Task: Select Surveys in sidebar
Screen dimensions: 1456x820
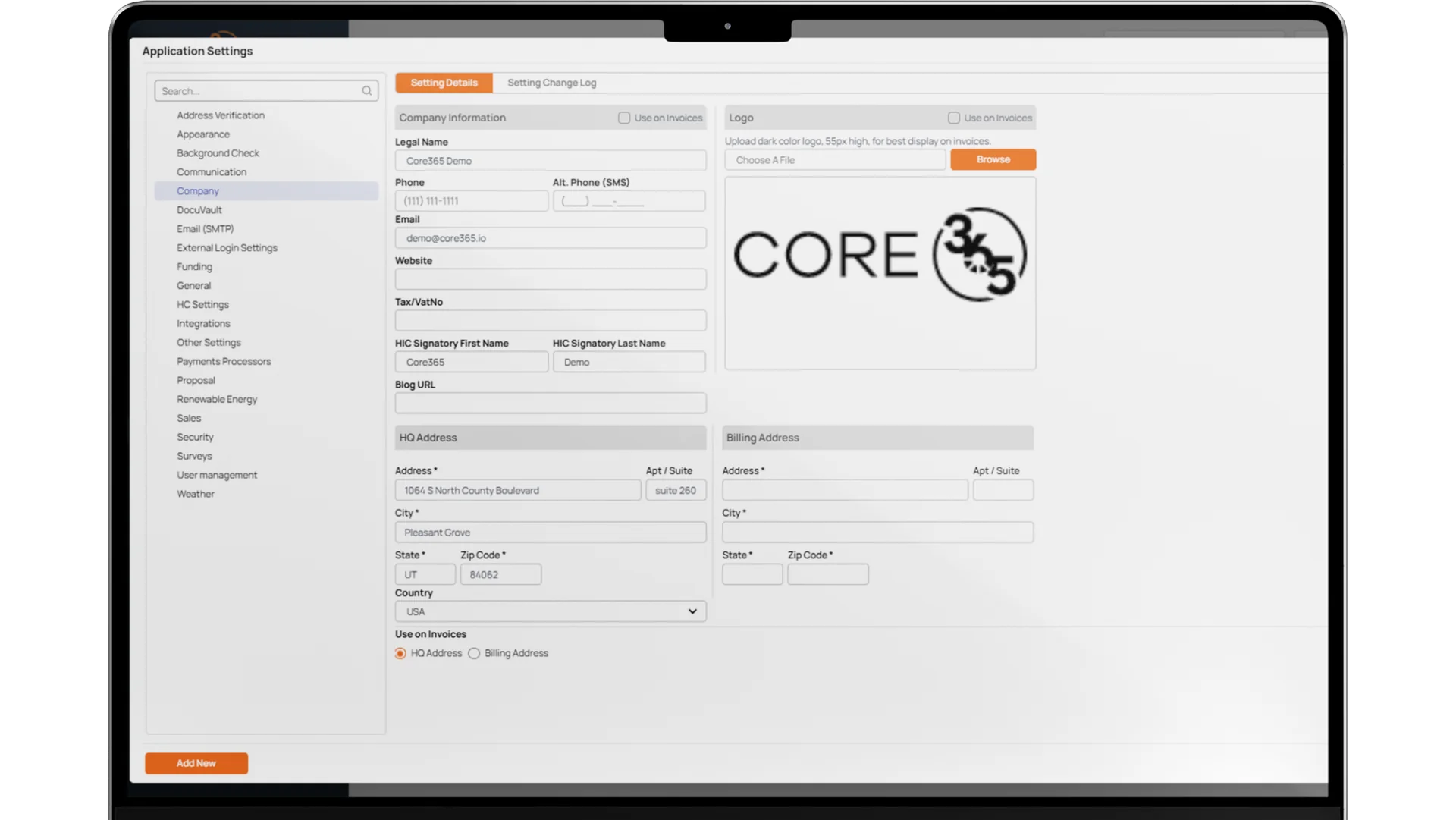Action: click(x=195, y=457)
